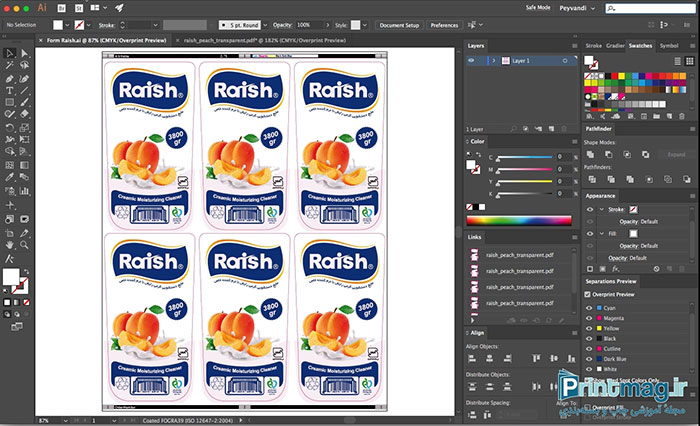Click Unite in Pathfinder shape modes
Viewport: 700px width, 426px height.
tap(590, 155)
